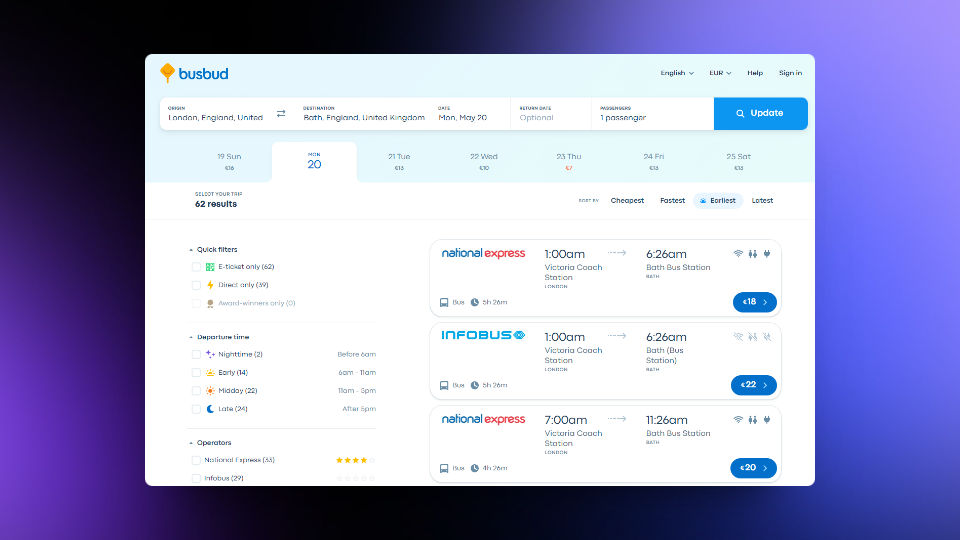This screenshot has width=960, height=540.
Task: Click the Late moon icon
Action: tap(210, 409)
